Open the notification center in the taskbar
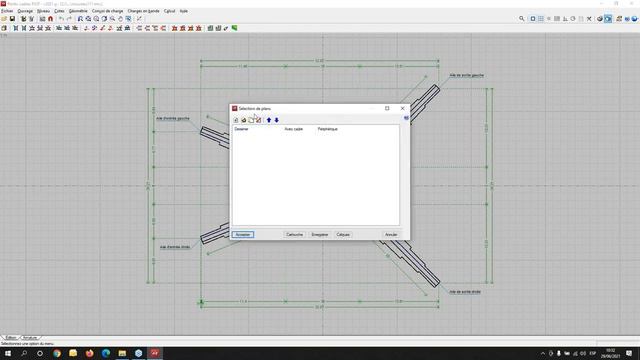The image size is (640, 360). tap(629, 353)
